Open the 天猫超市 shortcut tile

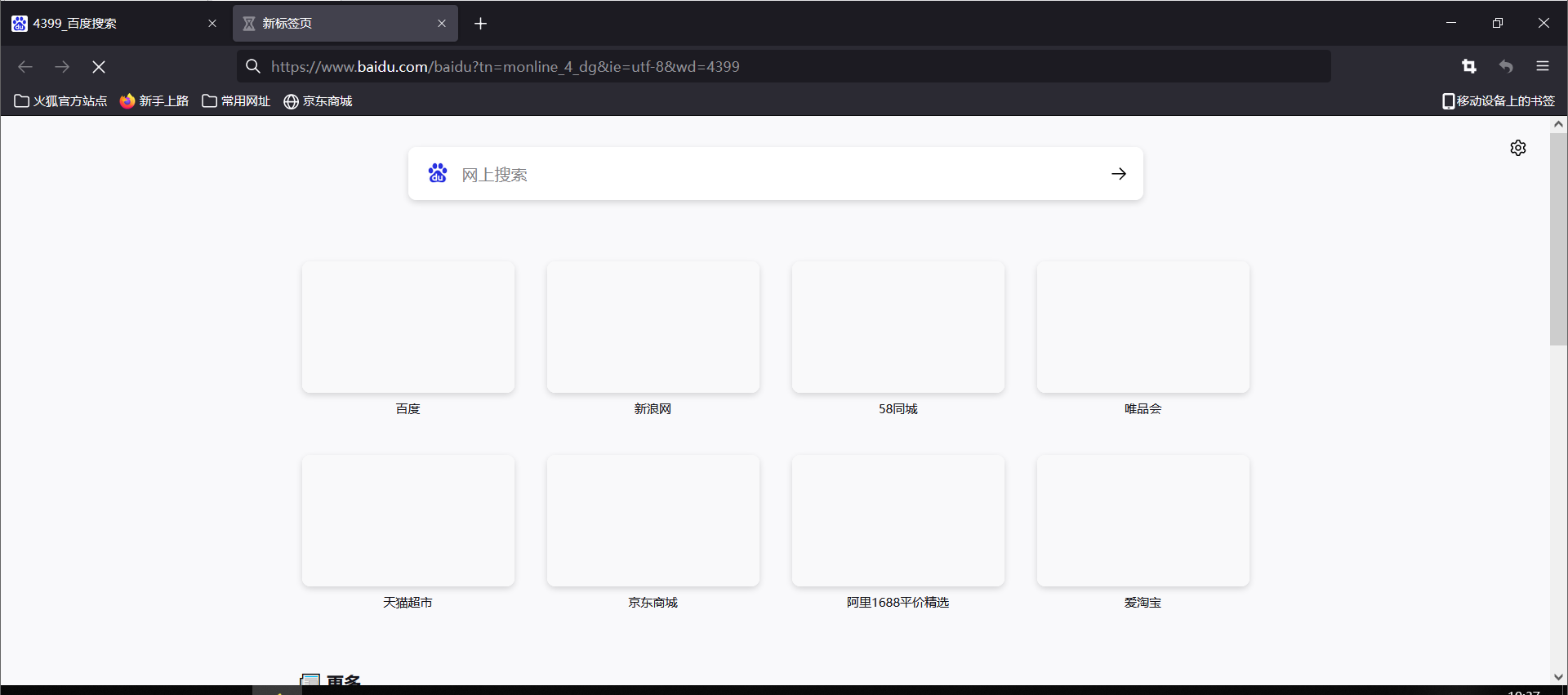[x=408, y=520]
